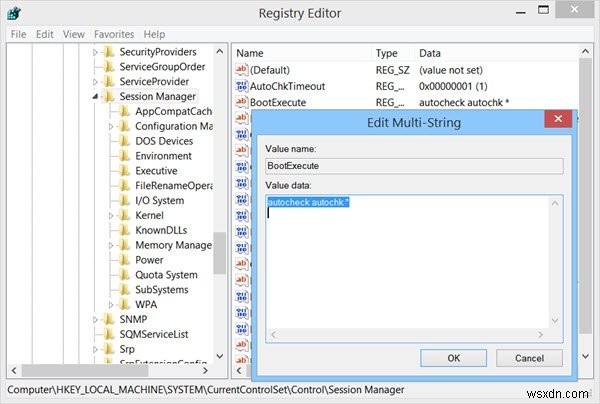The height and width of the screenshot is (404, 600).
Task: Select the Session Manager folder icon
Action: [109, 96]
